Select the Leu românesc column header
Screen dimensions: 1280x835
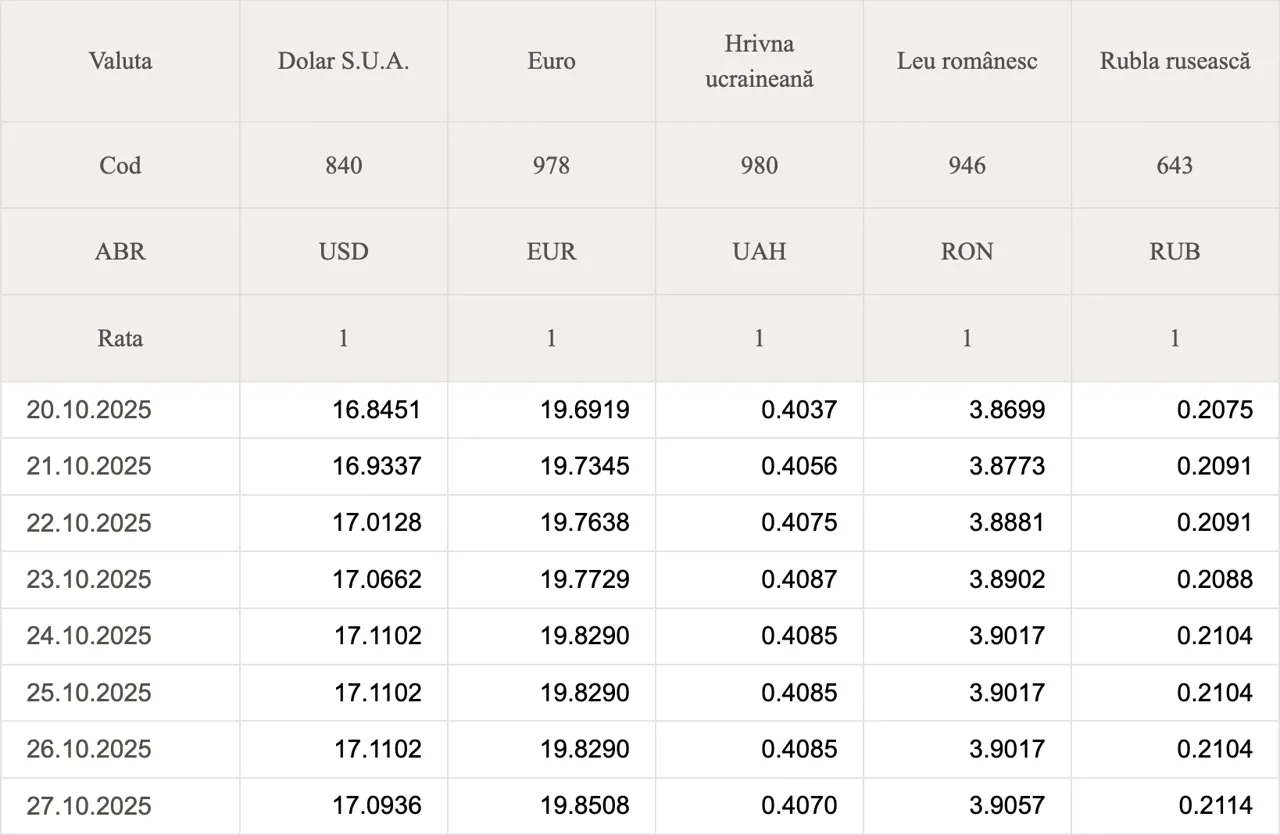[967, 61]
